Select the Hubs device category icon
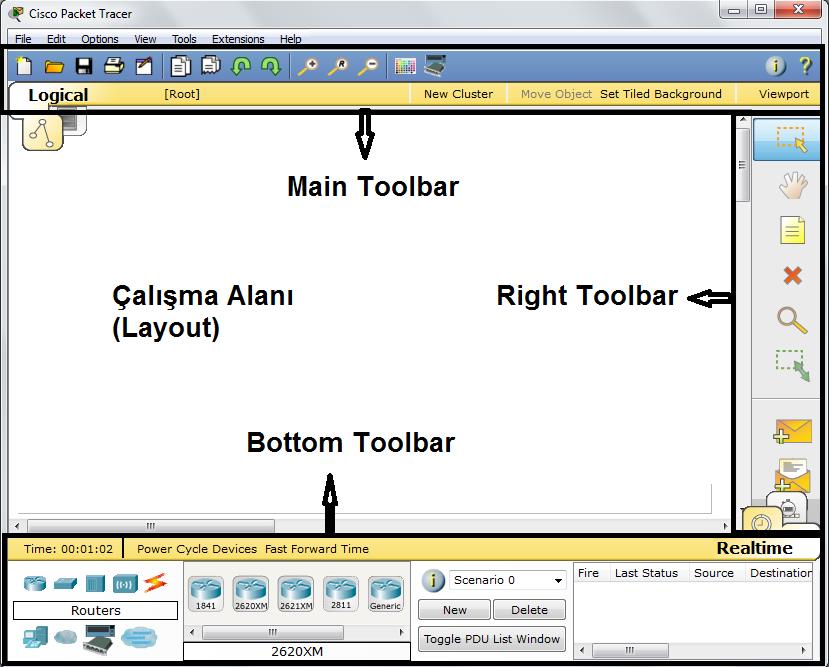 pyautogui.click(x=95, y=584)
